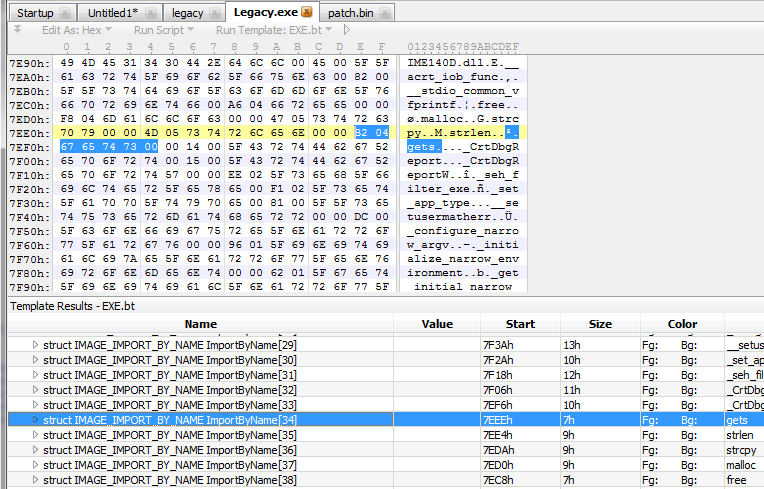Screen dimensions: 764x489
Task: Close the patch.bin tab
Action: tap(382, 12)
